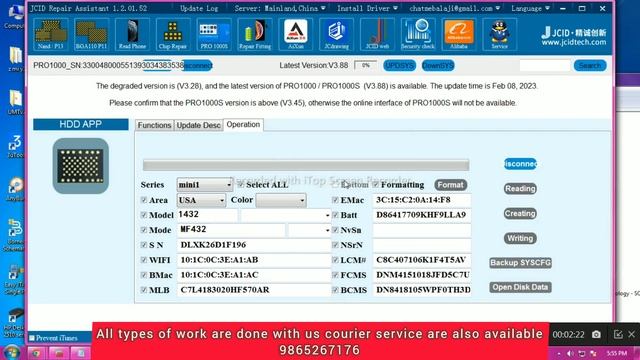
Task: Click the DownSYS button
Action: [x=438, y=65]
